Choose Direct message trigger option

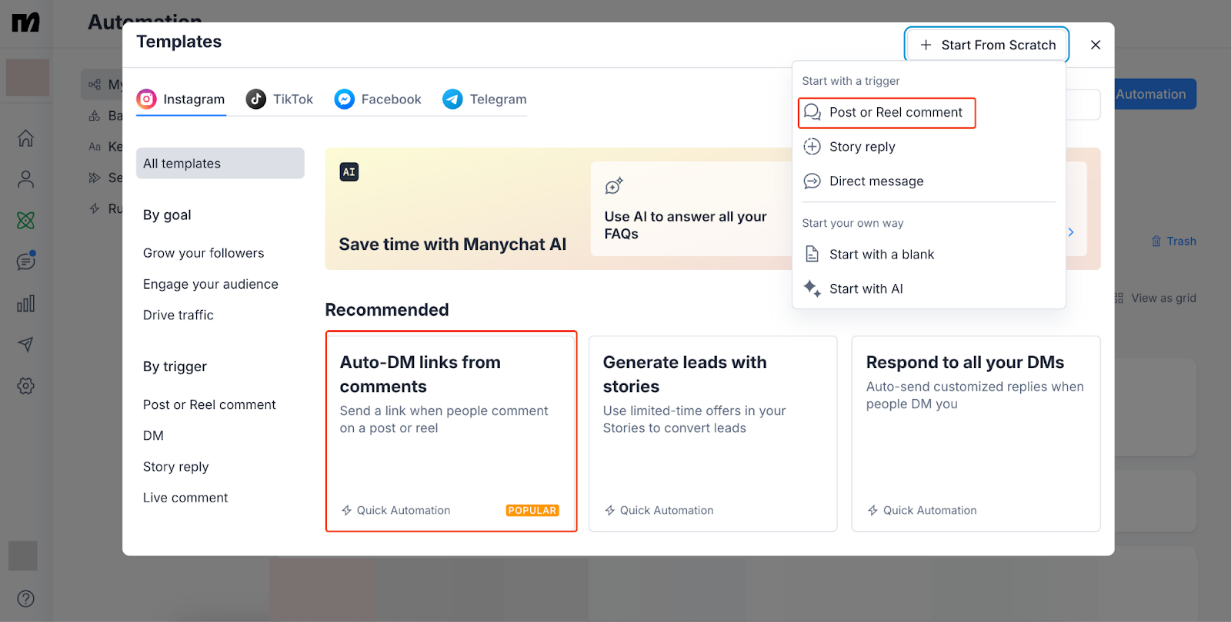[x=876, y=181]
